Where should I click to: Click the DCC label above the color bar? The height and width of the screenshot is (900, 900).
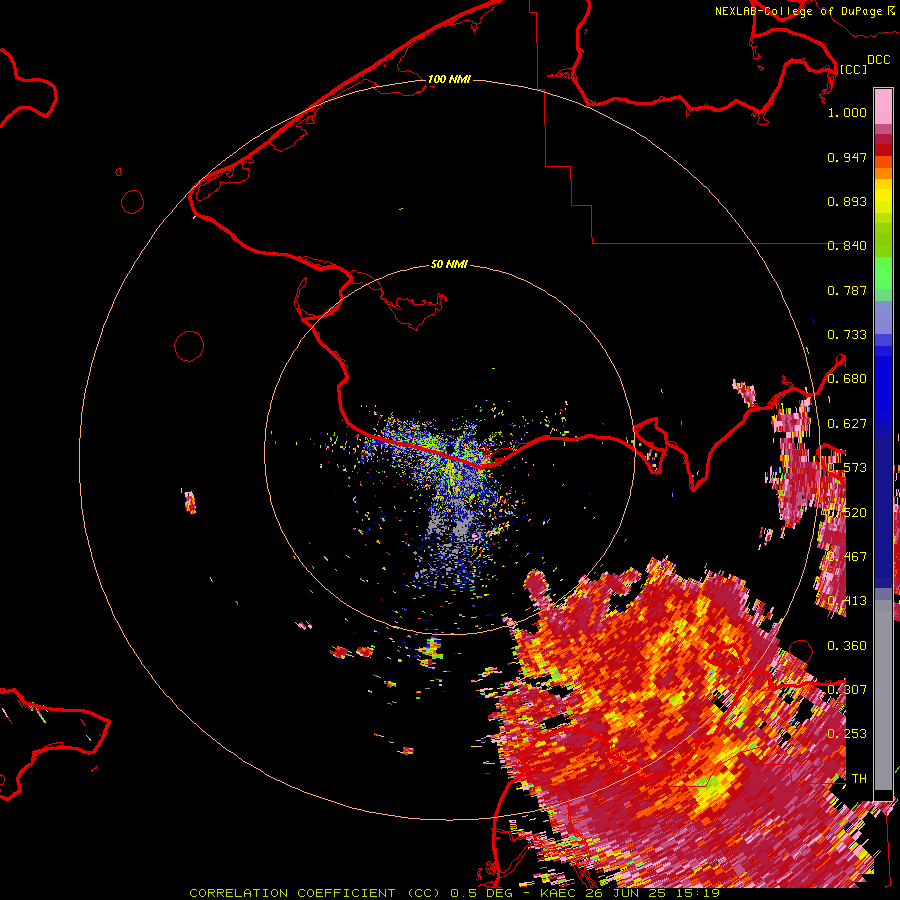878,60
